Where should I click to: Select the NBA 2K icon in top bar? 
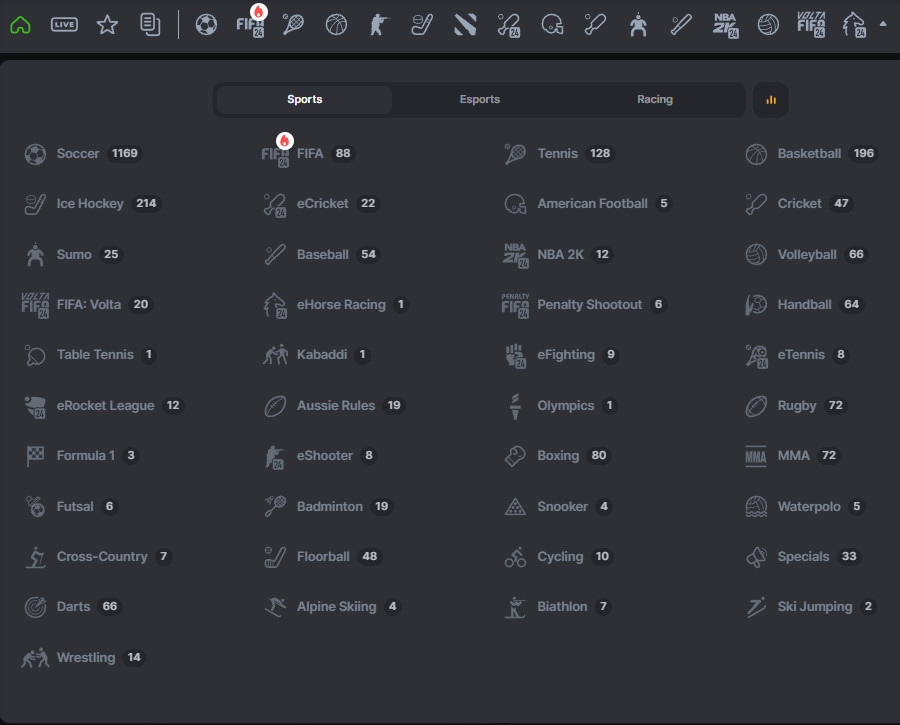(724, 25)
